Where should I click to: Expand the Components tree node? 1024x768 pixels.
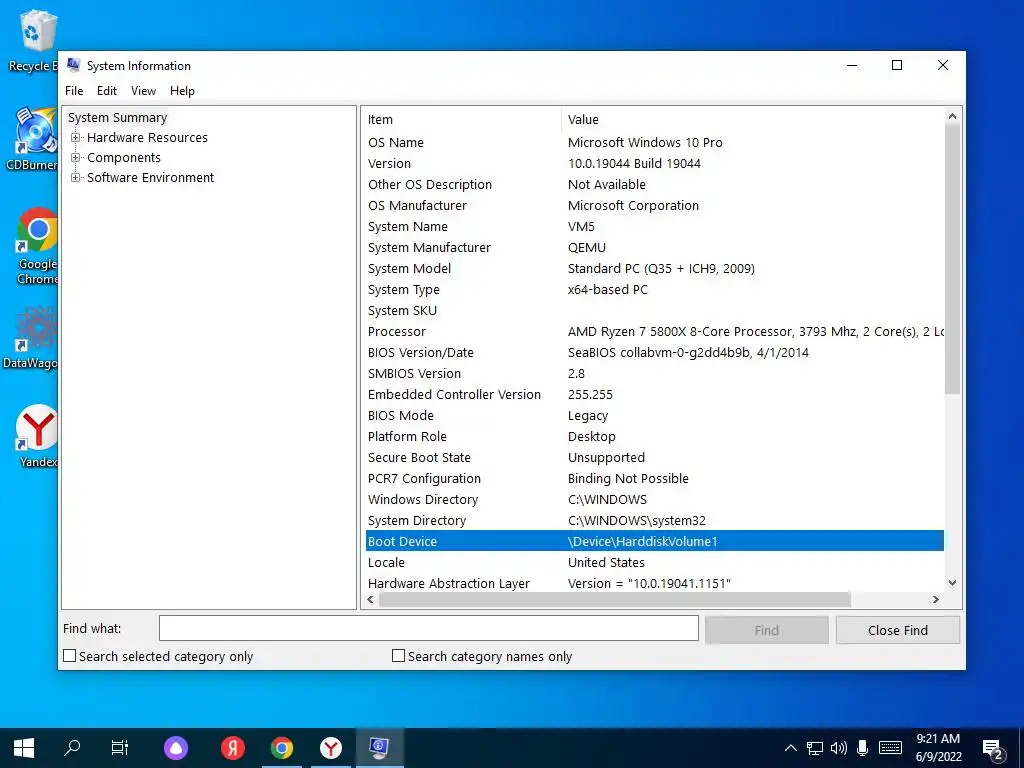click(x=76, y=157)
